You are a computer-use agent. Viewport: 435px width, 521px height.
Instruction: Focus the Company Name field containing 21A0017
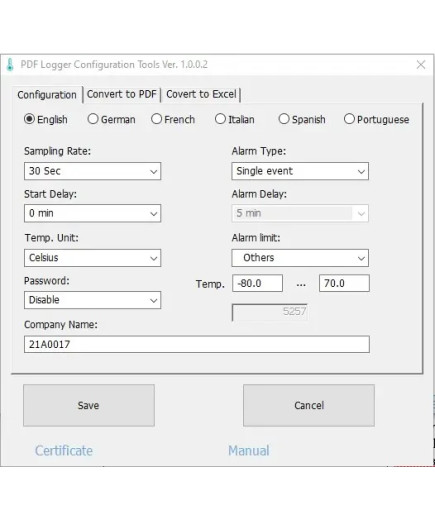point(197,344)
